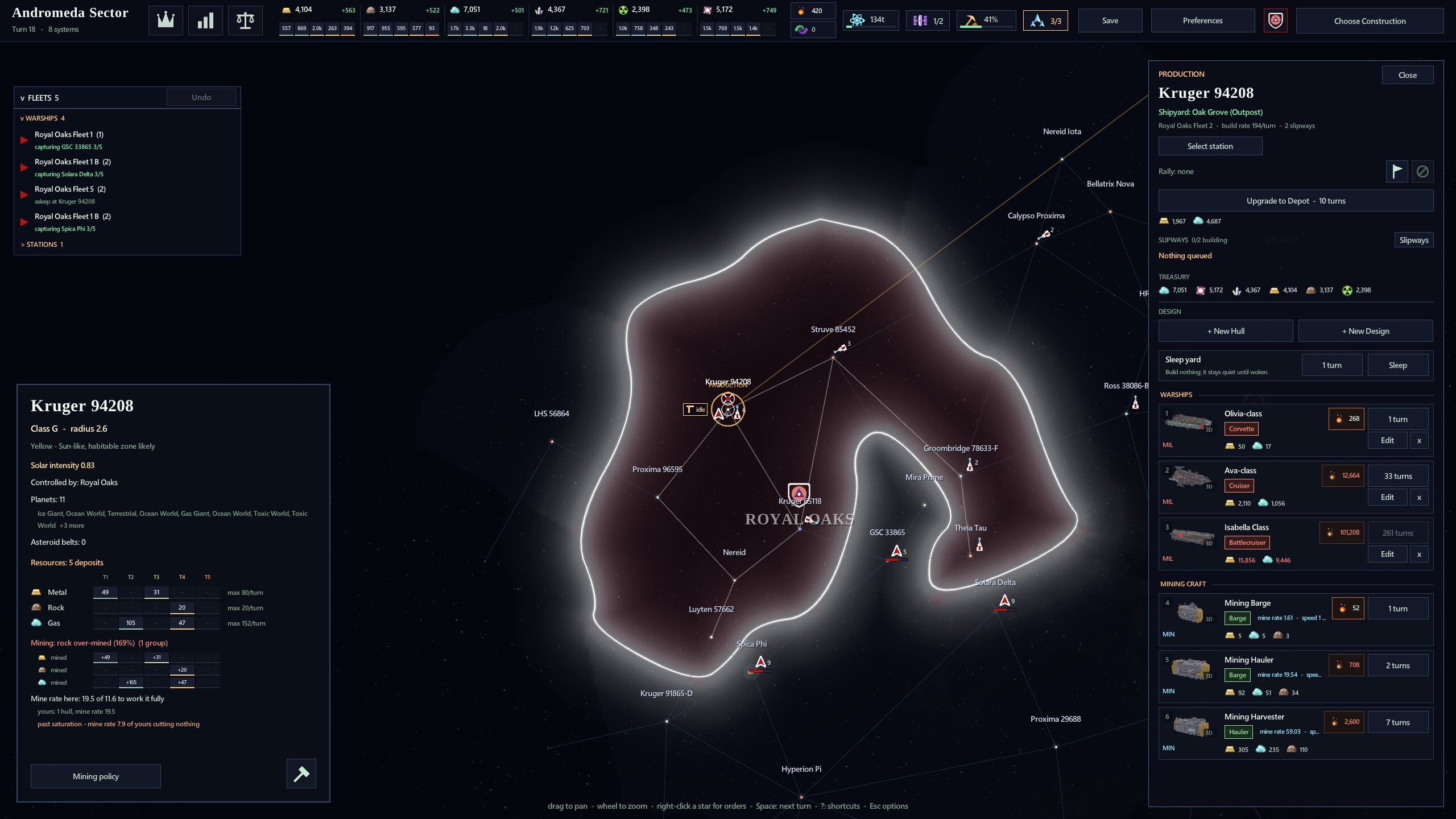Click the red shield emblem icon
Image resolution: width=1456 pixels, height=819 pixels.
(1276, 21)
